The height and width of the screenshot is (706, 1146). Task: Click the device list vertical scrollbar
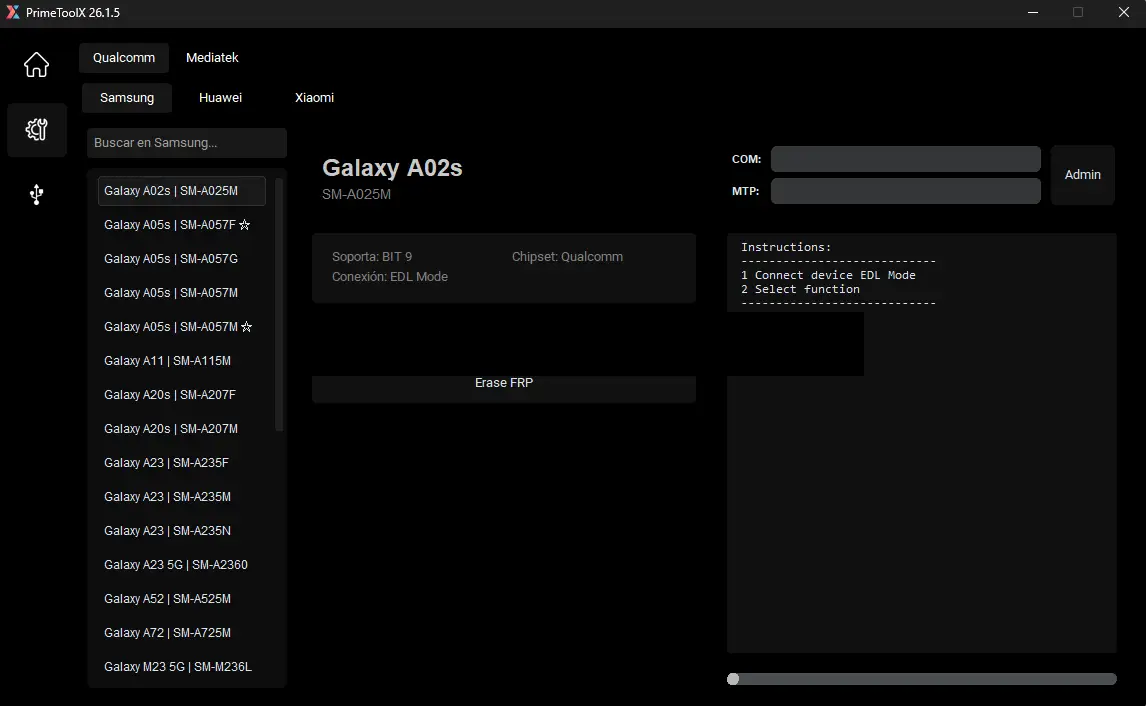pyautogui.click(x=278, y=304)
